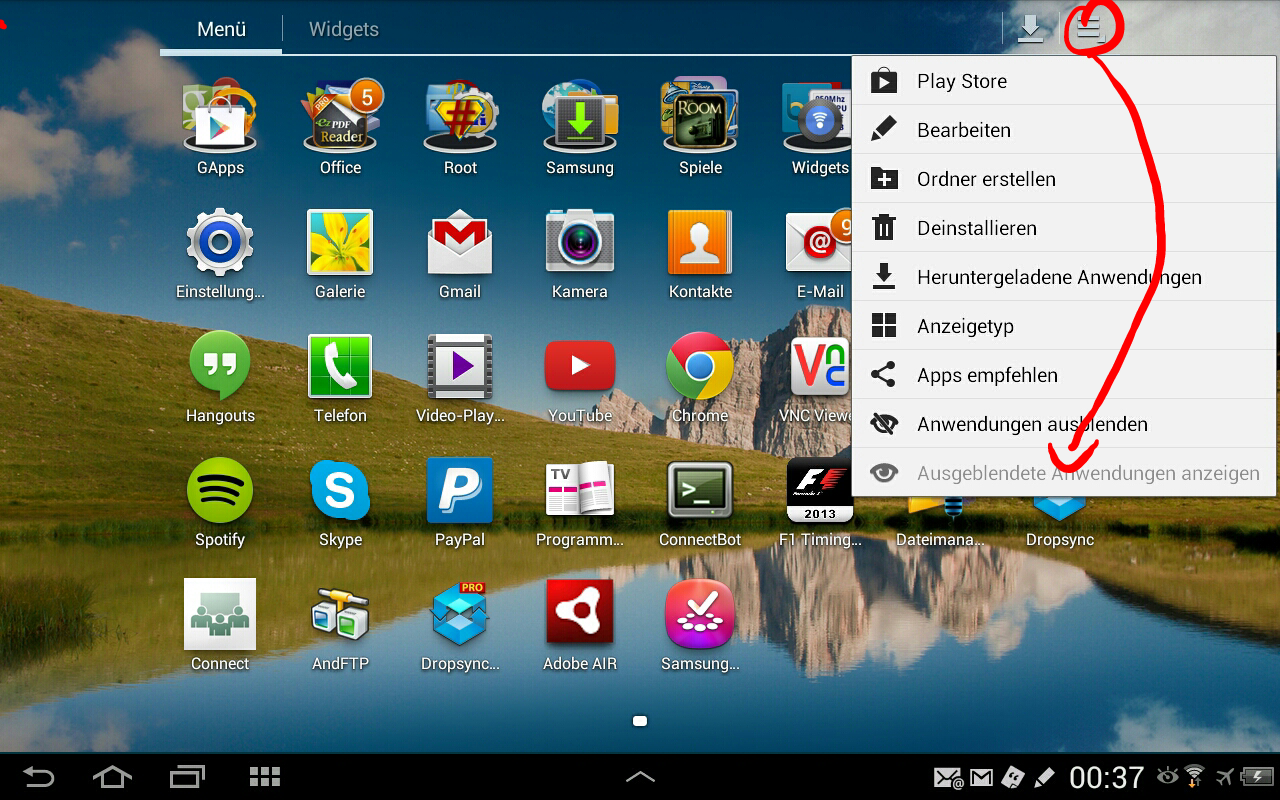Open the Connect app
This screenshot has width=1280, height=800.
220,613
